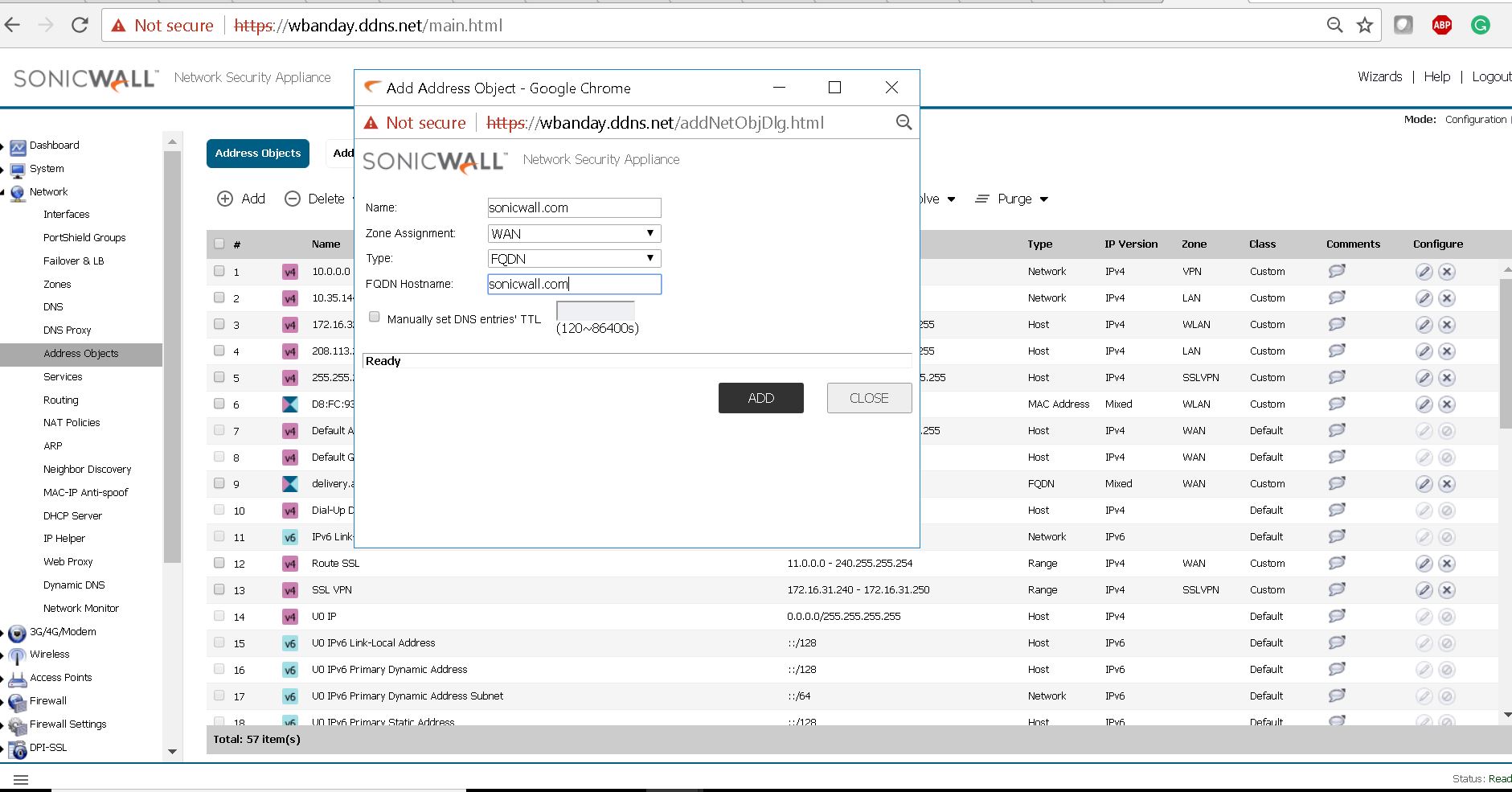This screenshot has height=792, width=1512.
Task: Click the Name input field
Action: click(x=574, y=207)
